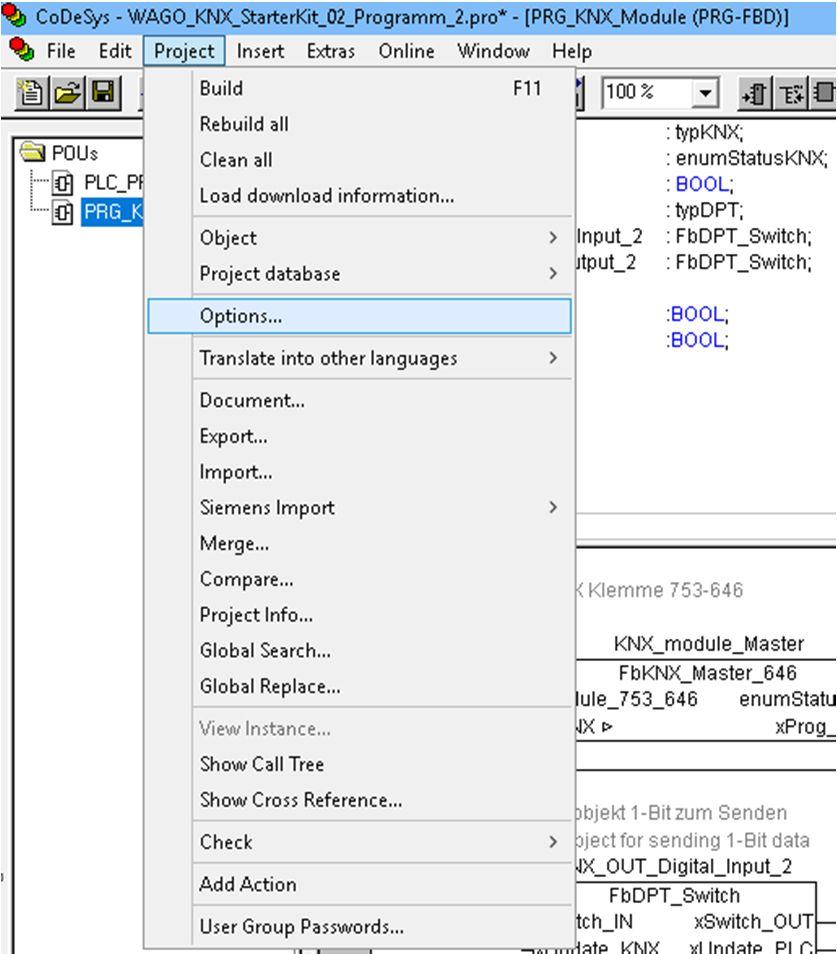
Task: Select Load download information...
Action: pos(359,196)
